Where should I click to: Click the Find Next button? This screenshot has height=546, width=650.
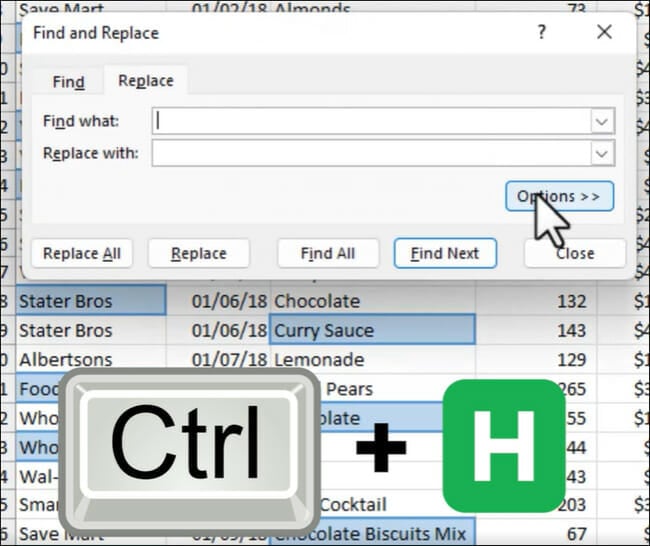click(x=445, y=254)
